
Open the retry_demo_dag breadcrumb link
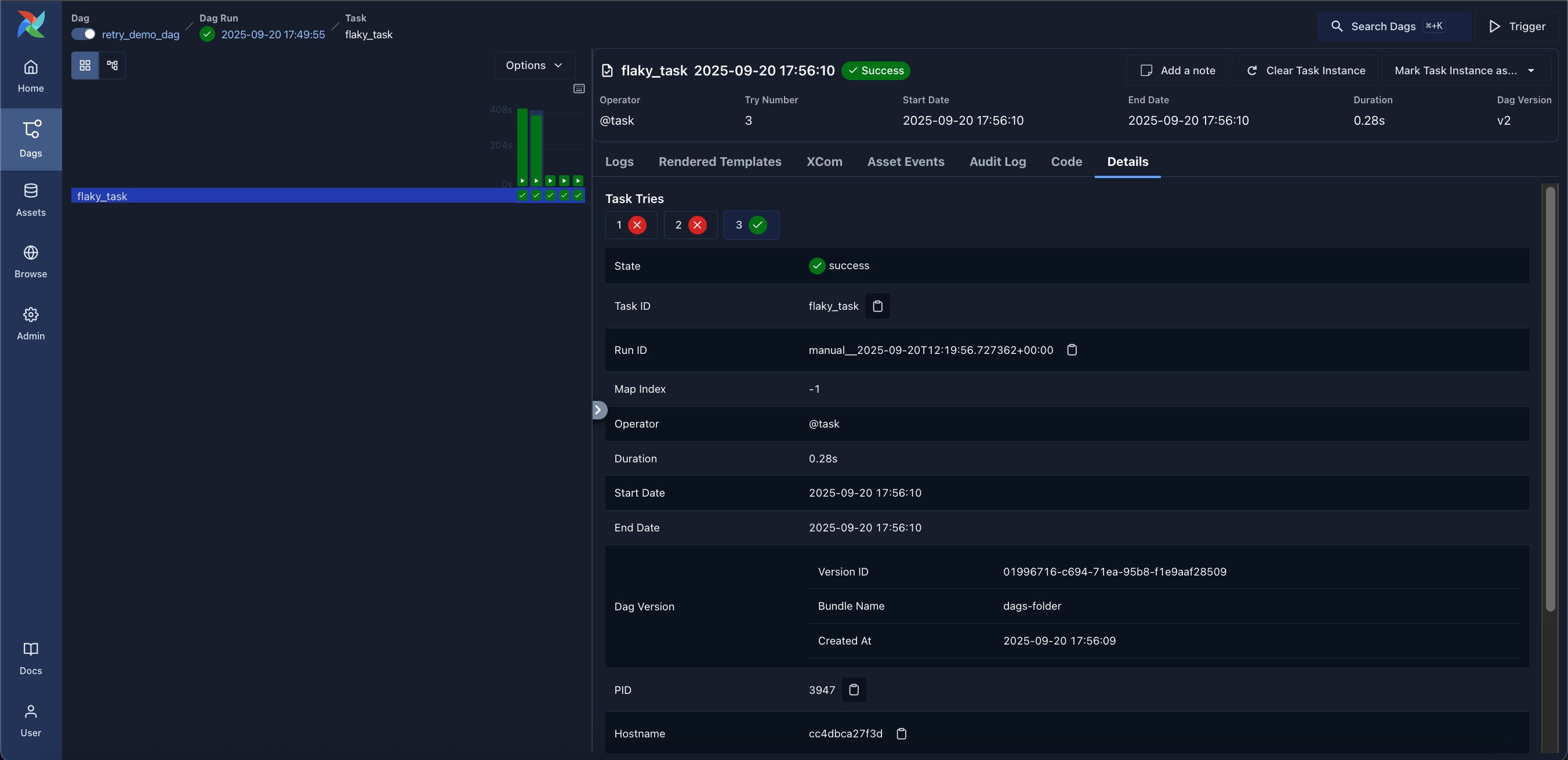140,34
